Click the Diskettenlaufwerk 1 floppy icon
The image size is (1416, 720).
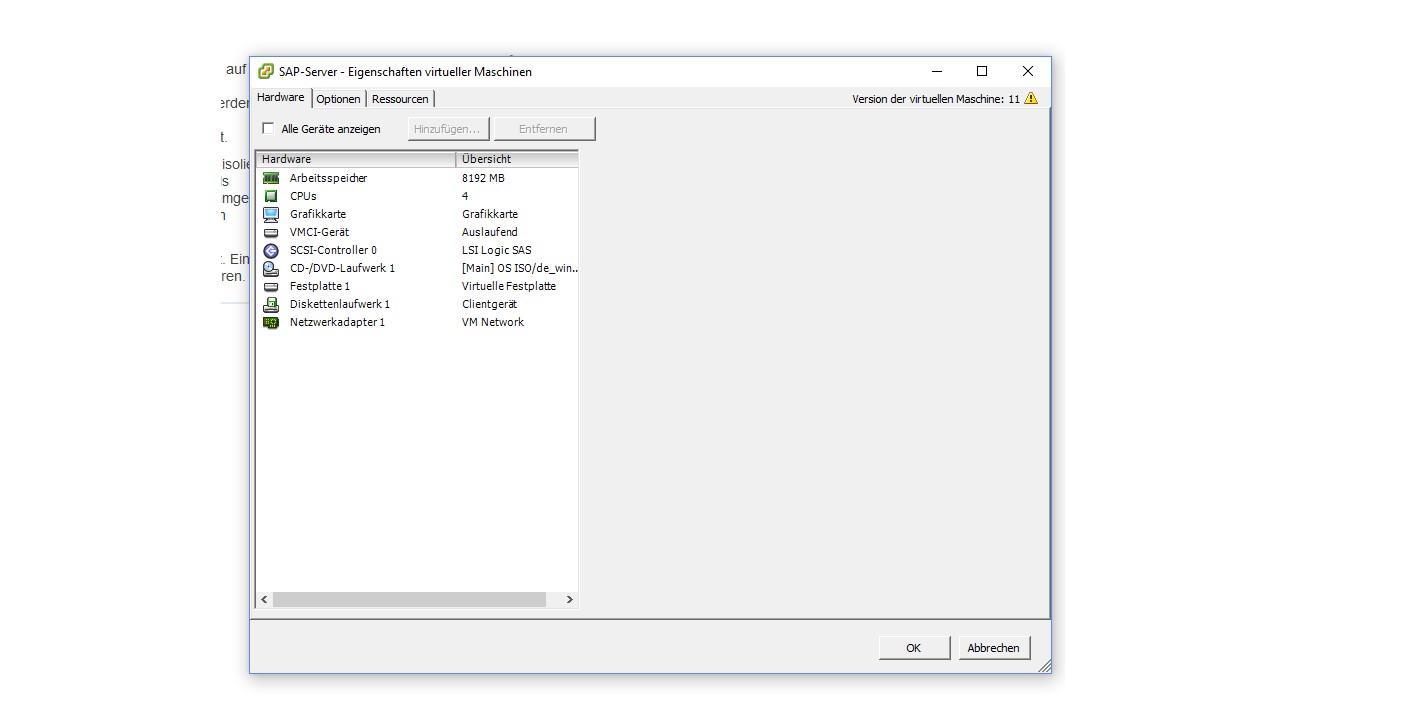[271, 304]
